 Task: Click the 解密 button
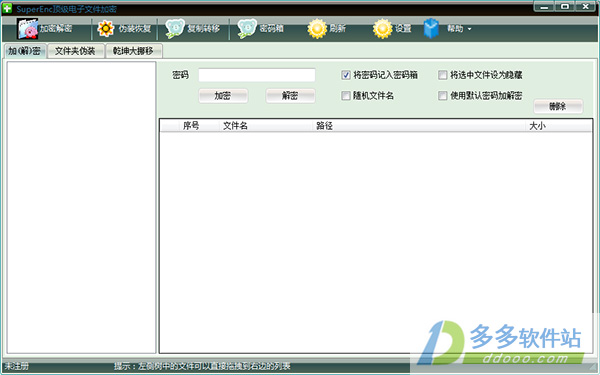[290, 96]
